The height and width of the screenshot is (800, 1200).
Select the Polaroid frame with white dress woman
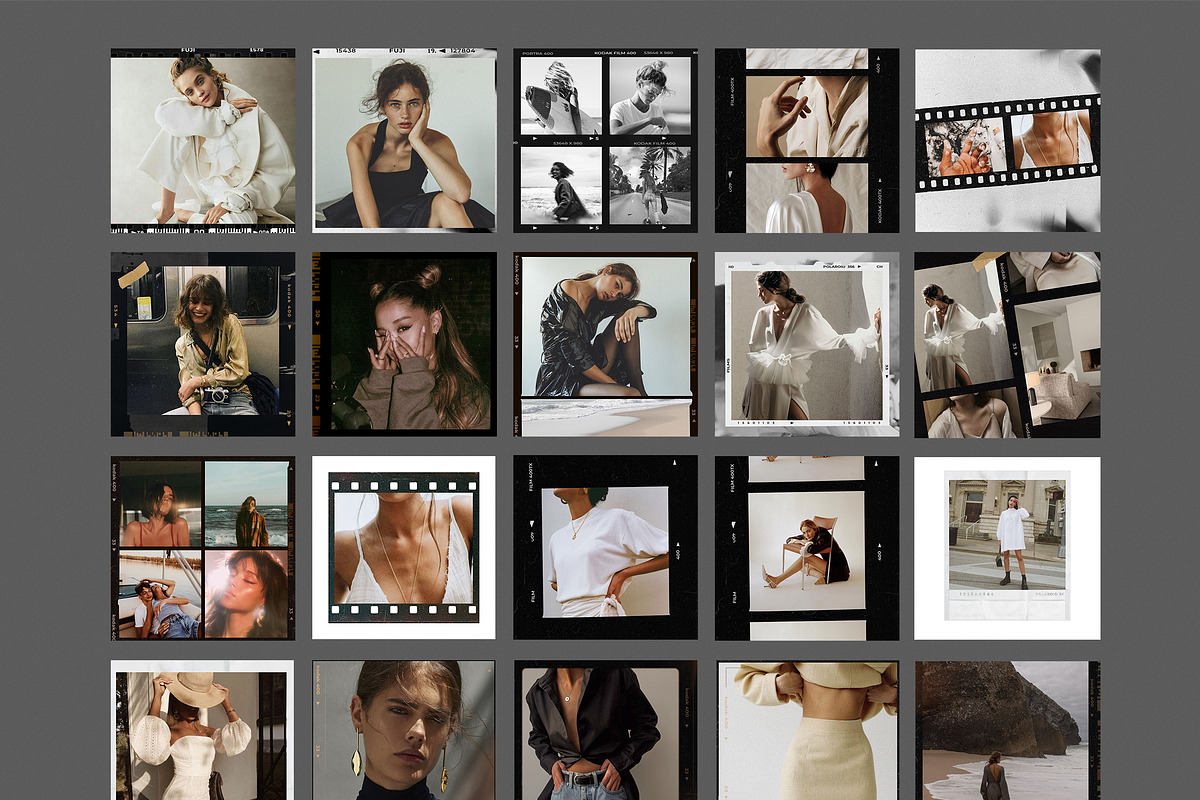[x=807, y=344]
